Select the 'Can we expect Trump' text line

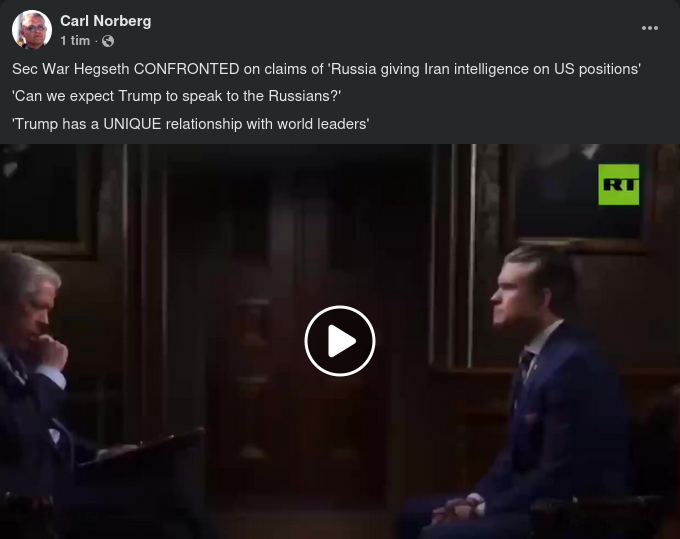click(177, 96)
